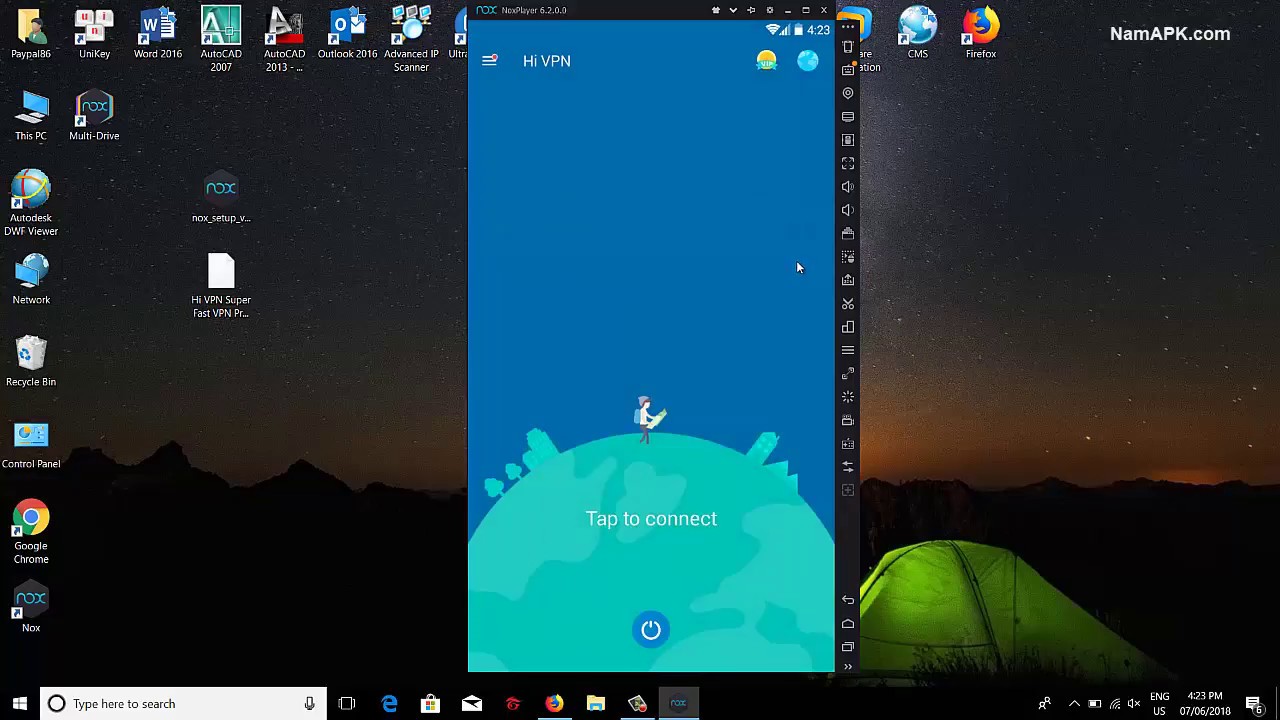The width and height of the screenshot is (1280, 720).
Task: Click Nox add APK file icon
Action: (x=848, y=280)
